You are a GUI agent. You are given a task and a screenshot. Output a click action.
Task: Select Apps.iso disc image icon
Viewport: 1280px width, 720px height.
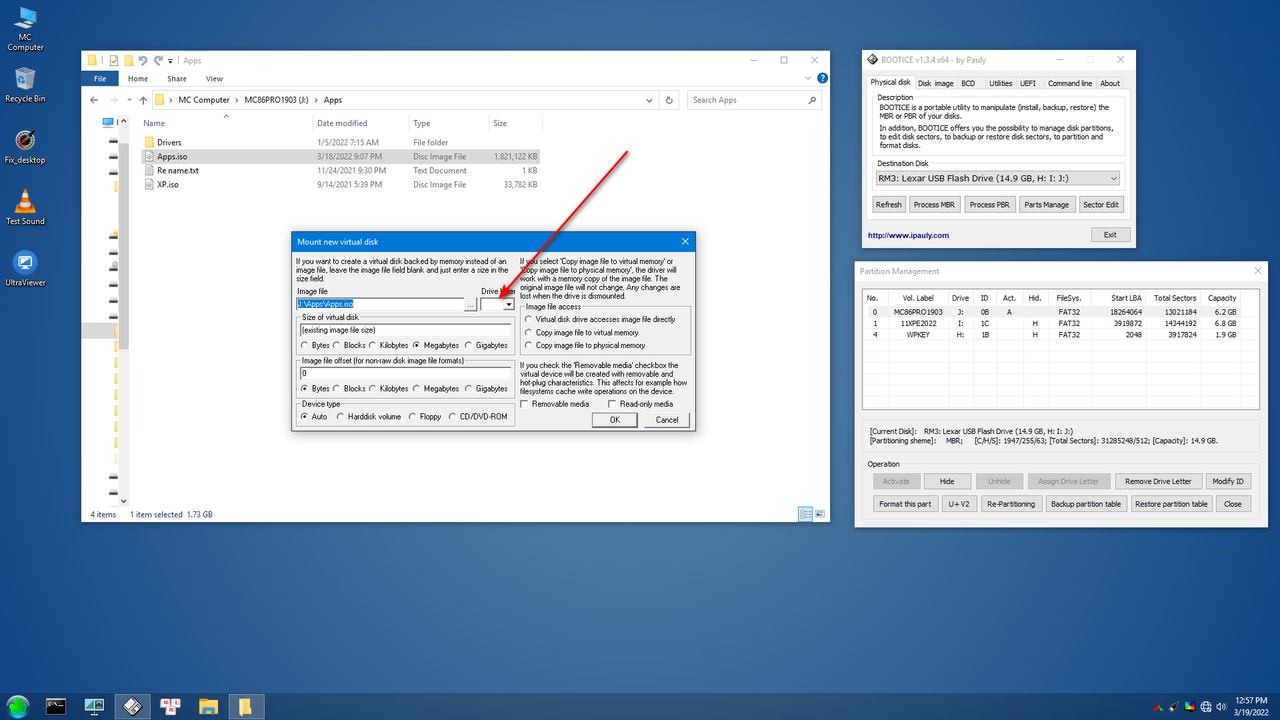[149, 156]
